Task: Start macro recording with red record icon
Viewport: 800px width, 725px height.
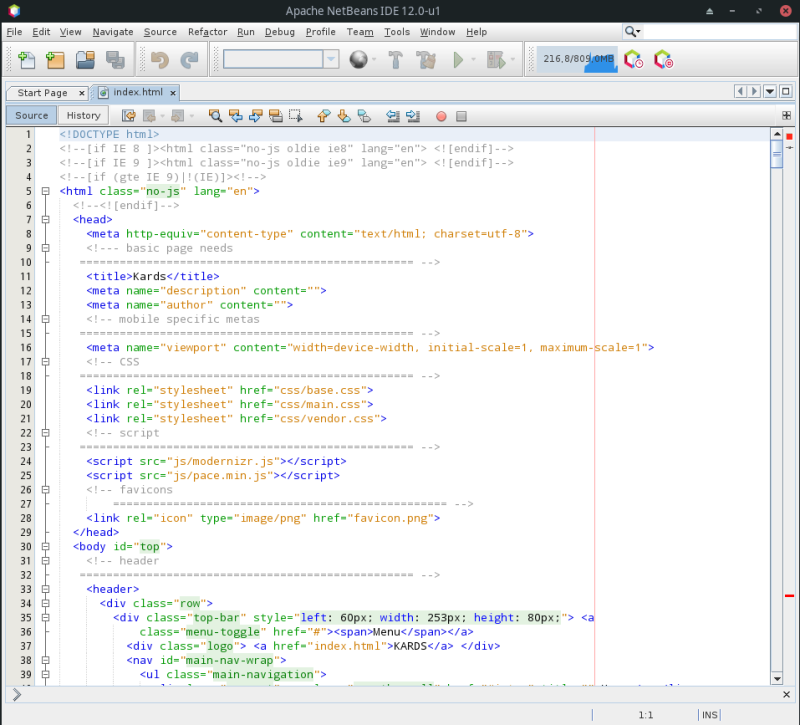Action: coord(440,116)
